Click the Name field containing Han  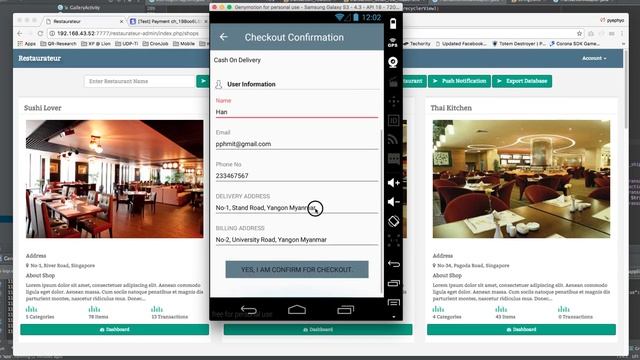297,112
